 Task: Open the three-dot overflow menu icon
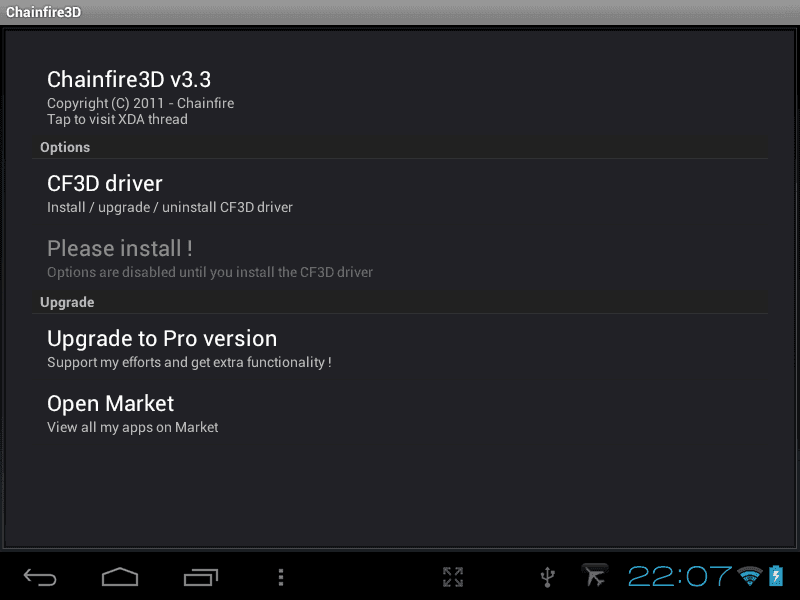point(281,577)
